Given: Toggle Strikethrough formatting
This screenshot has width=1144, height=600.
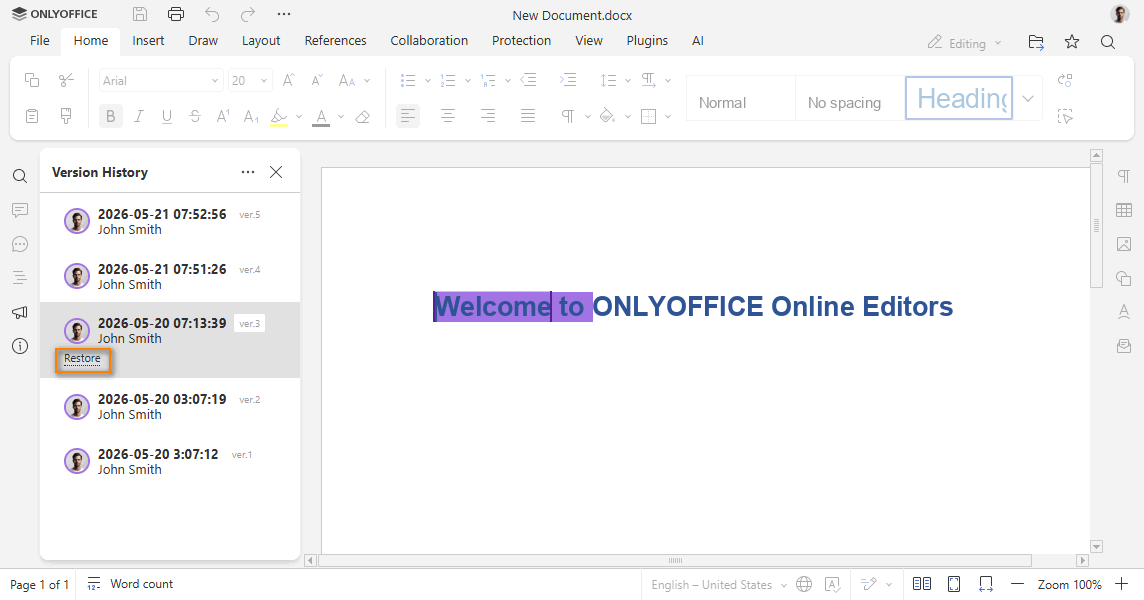Looking at the screenshot, I should (x=195, y=116).
